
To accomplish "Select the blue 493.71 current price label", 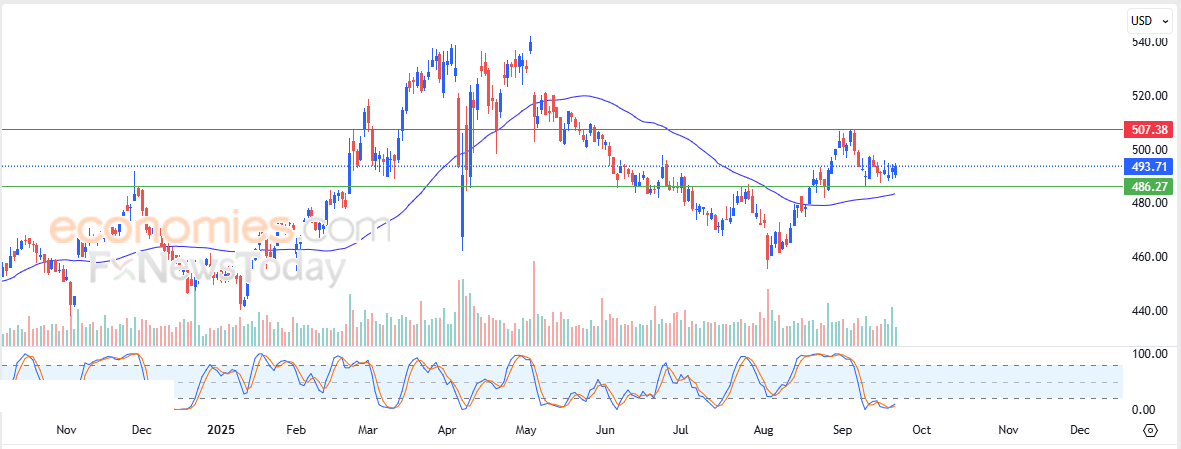I will coord(1147,166).
